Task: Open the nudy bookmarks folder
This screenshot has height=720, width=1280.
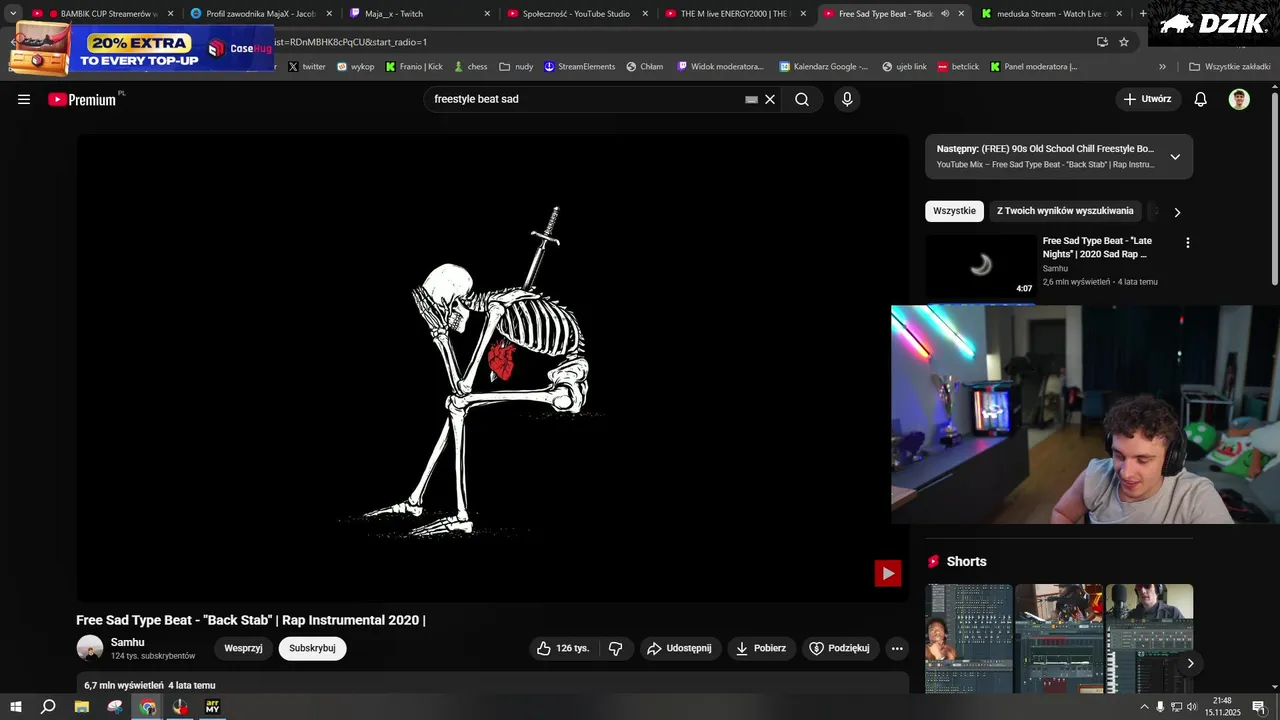Action: click(516, 67)
